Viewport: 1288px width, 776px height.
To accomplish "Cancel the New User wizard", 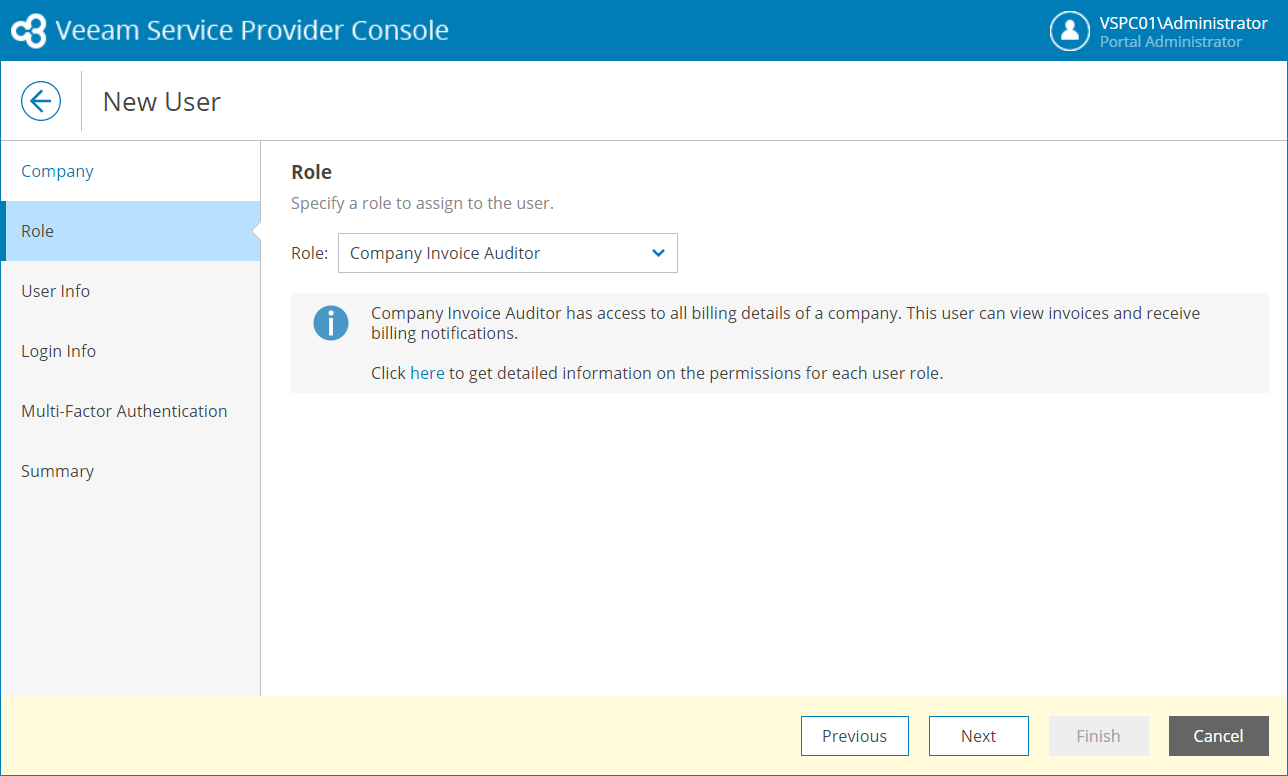I will pyautogui.click(x=1218, y=736).
